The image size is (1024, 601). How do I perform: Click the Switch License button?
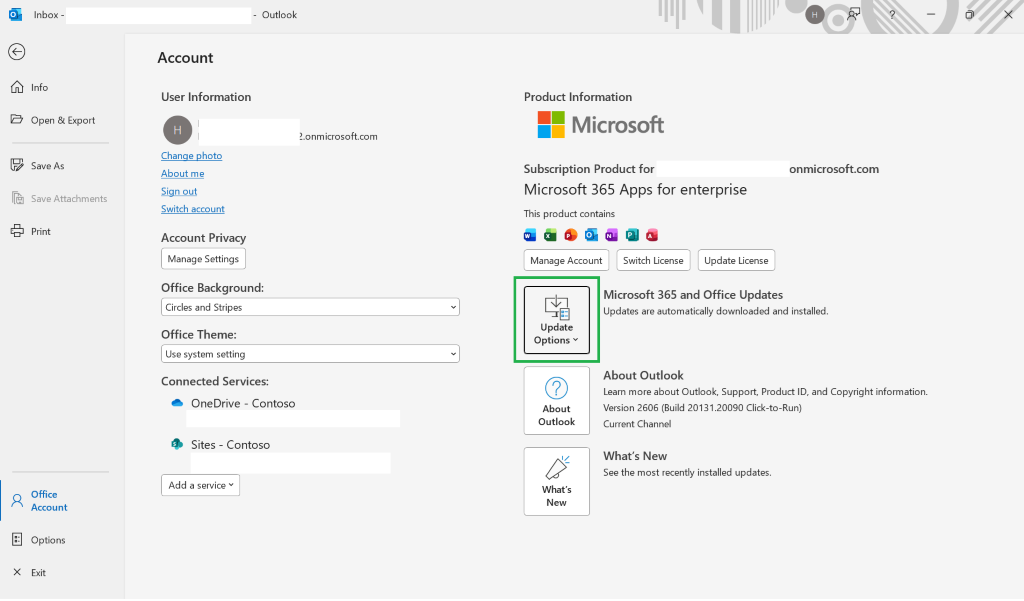pos(653,260)
